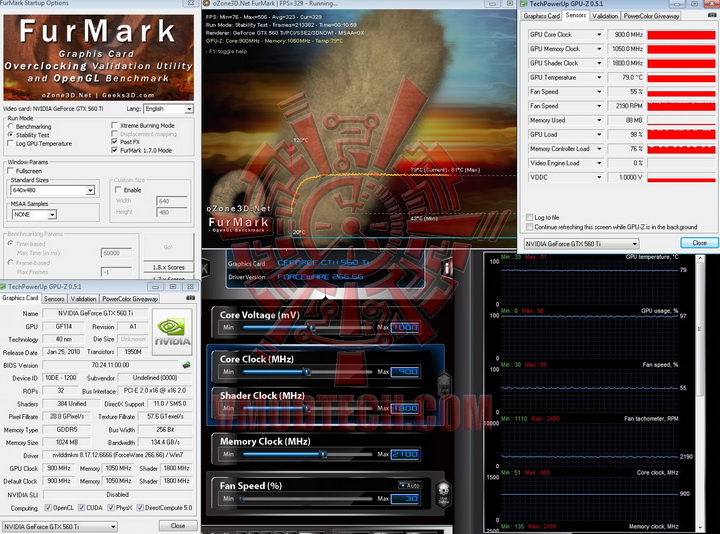Screen dimensions: 720x534
Task: Check Enable under Custom Size
Action: pos(118,190)
